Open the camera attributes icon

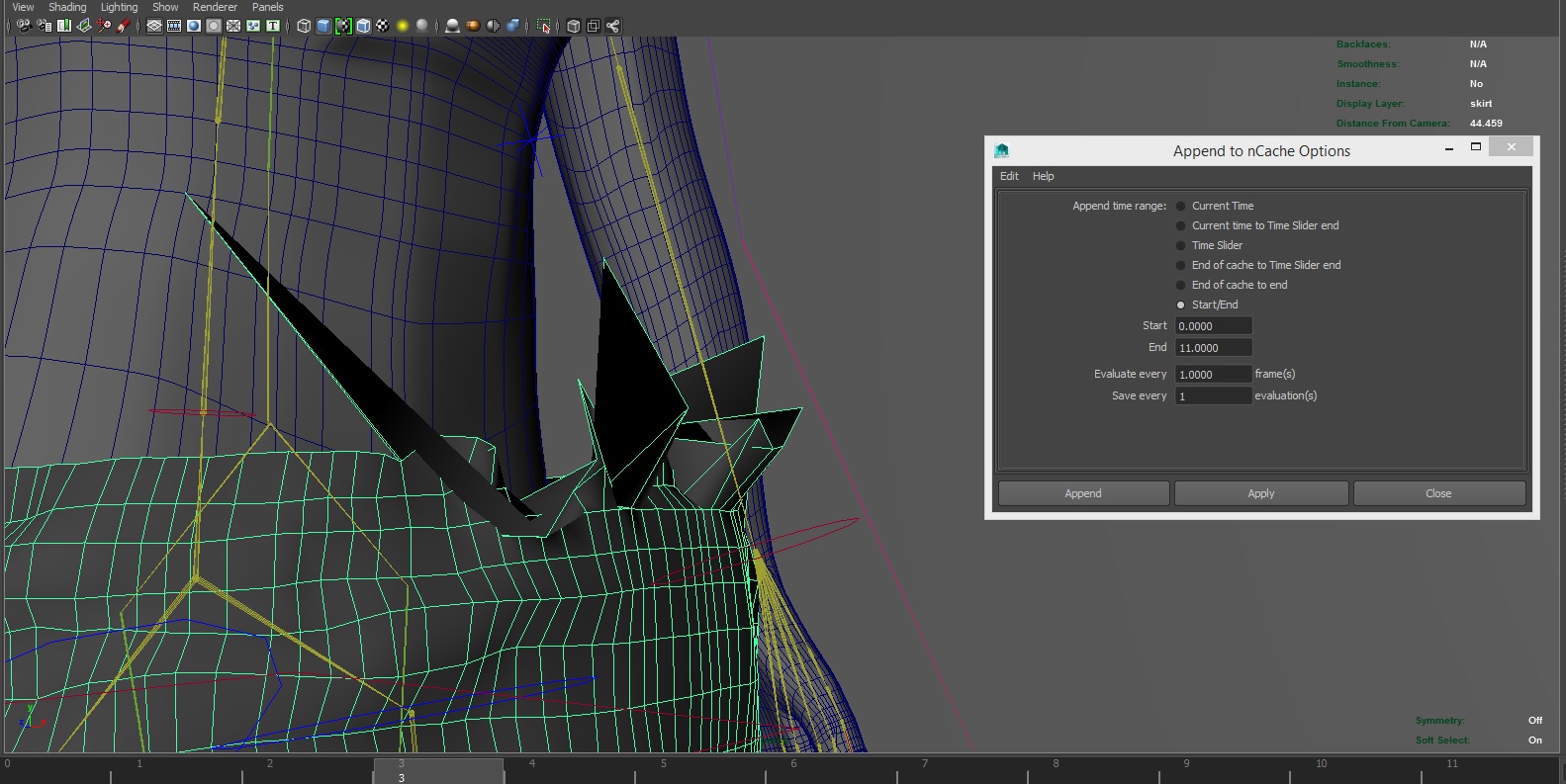pyautogui.click(x=44, y=26)
